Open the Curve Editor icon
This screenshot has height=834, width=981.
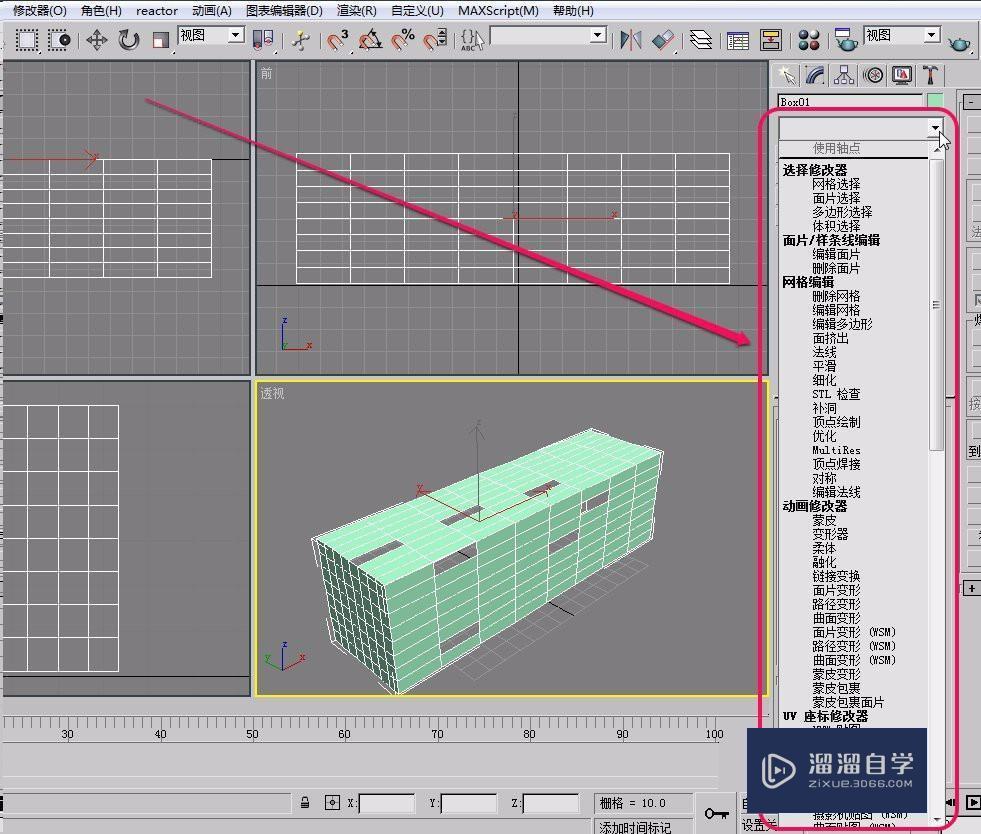pos(738,40)
